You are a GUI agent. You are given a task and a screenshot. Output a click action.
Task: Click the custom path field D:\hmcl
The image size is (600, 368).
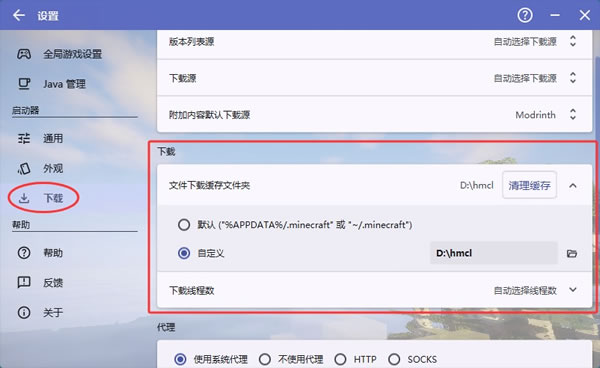[494, 253]
